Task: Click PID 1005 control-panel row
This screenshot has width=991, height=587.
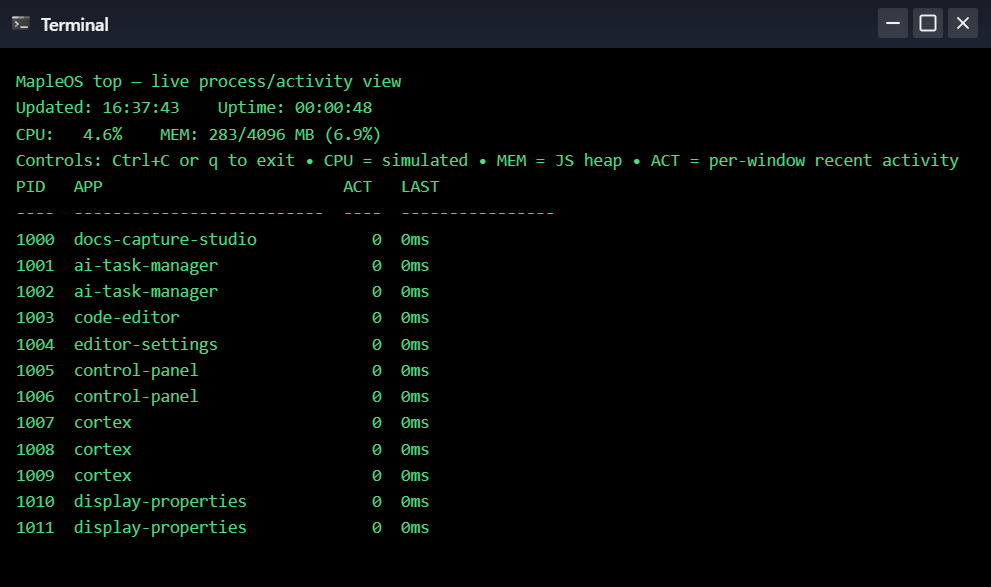Action: [222, 370]
